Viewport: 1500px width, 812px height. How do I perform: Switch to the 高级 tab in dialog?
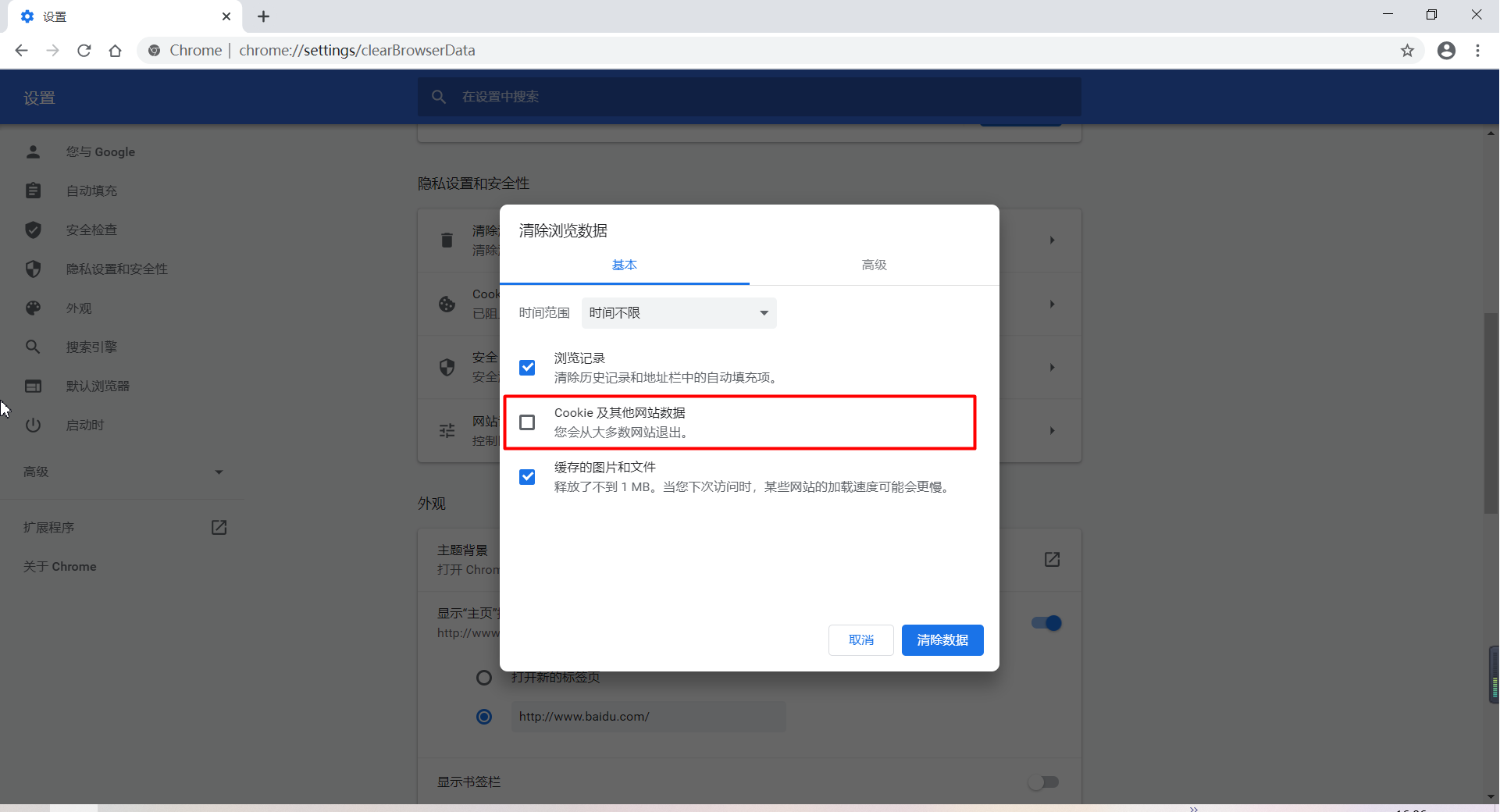pyautogui.click(x=875, y=265)
